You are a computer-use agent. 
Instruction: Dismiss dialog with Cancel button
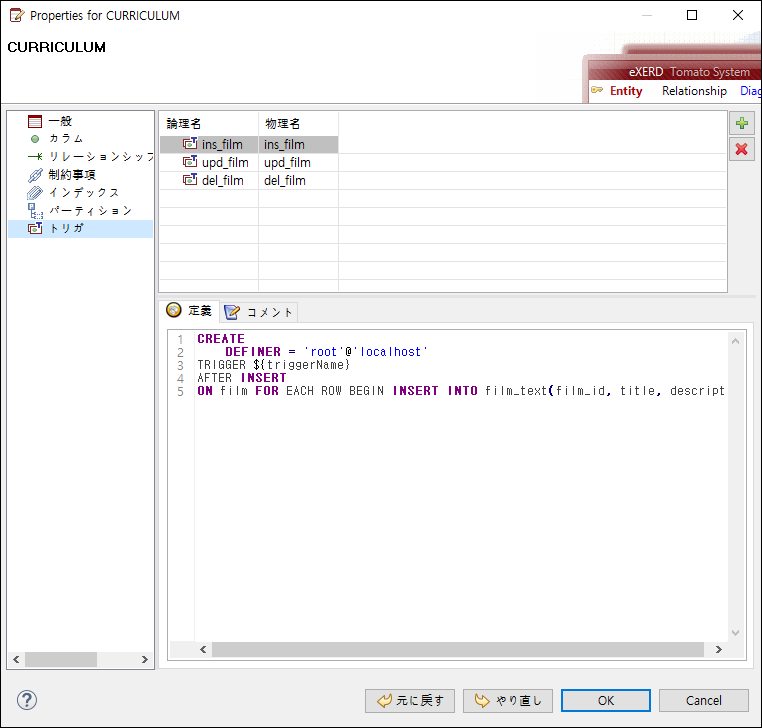(704, 701)
